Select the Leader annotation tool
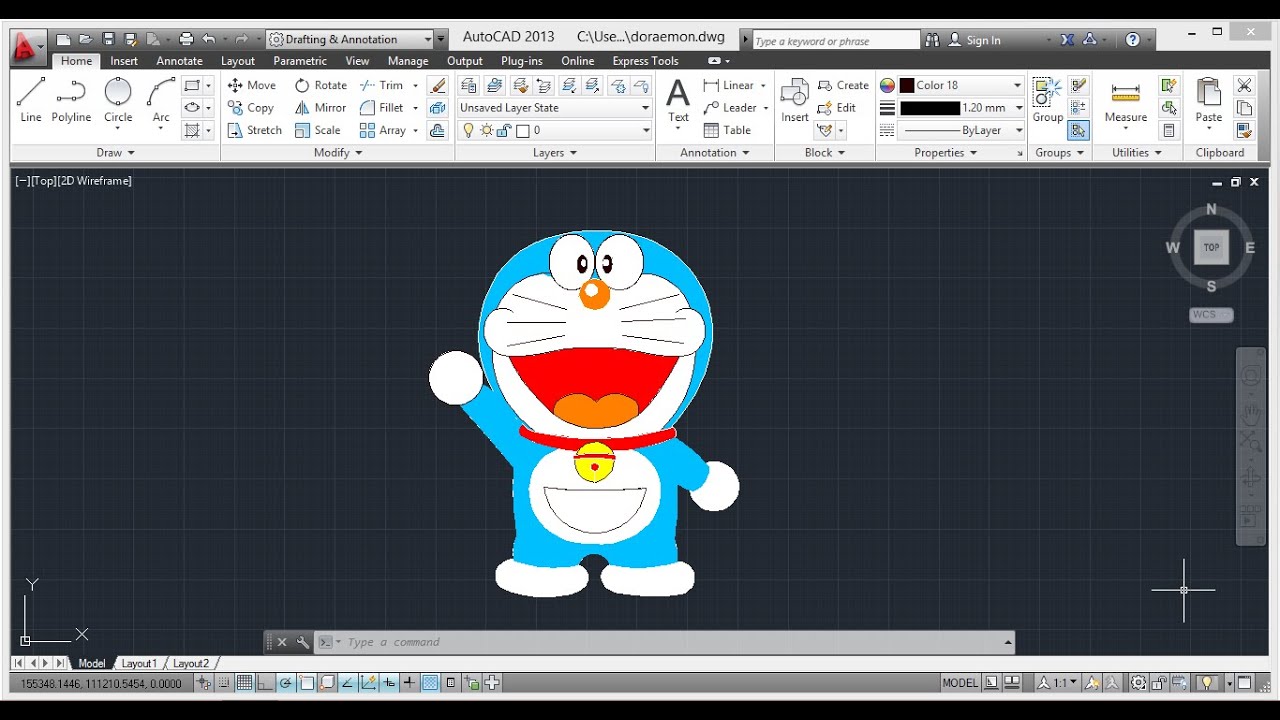1280x720 pixels. pyautogui.click(x=730, y=108)
